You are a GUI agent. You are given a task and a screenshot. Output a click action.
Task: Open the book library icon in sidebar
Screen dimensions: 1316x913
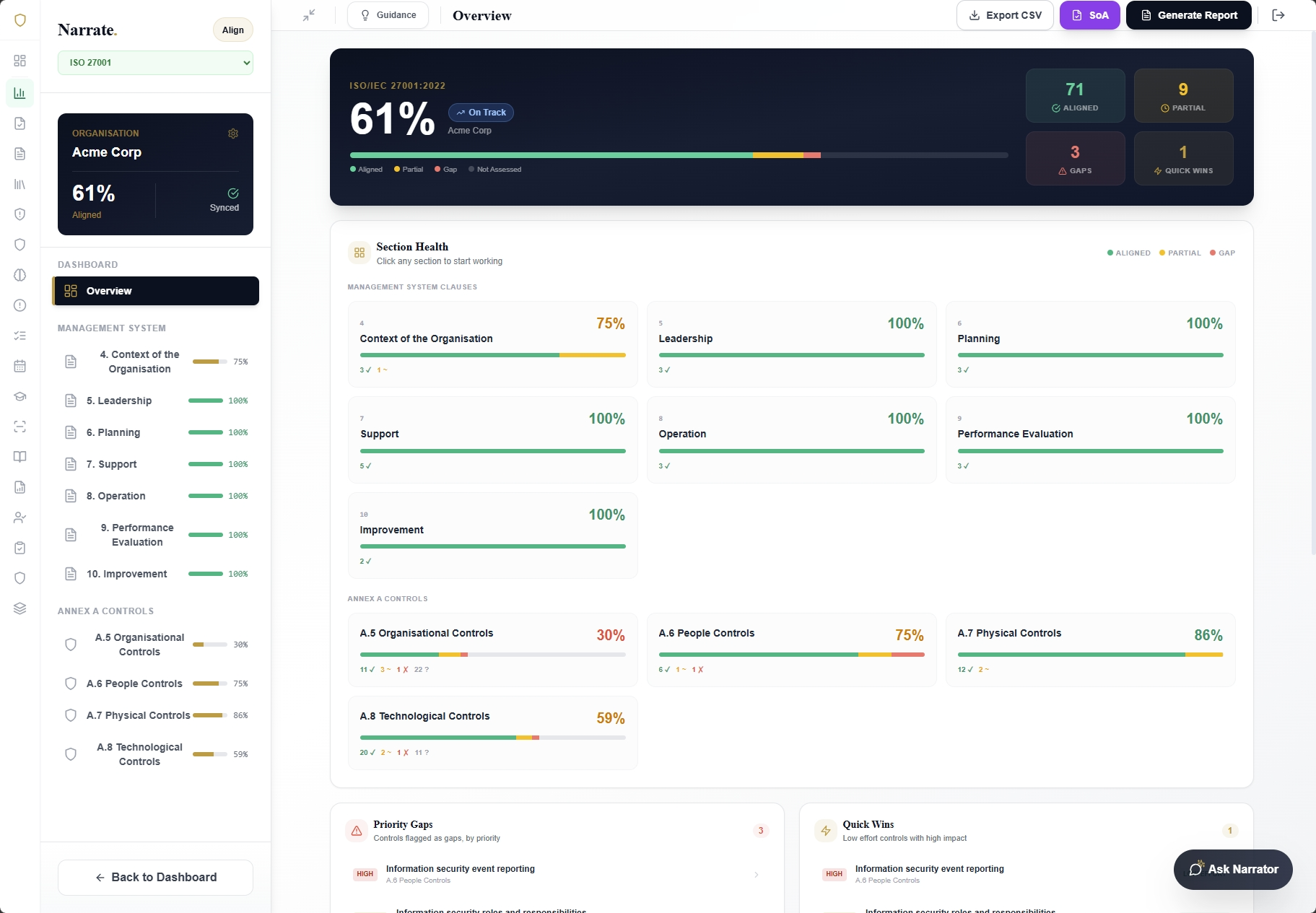19,456
